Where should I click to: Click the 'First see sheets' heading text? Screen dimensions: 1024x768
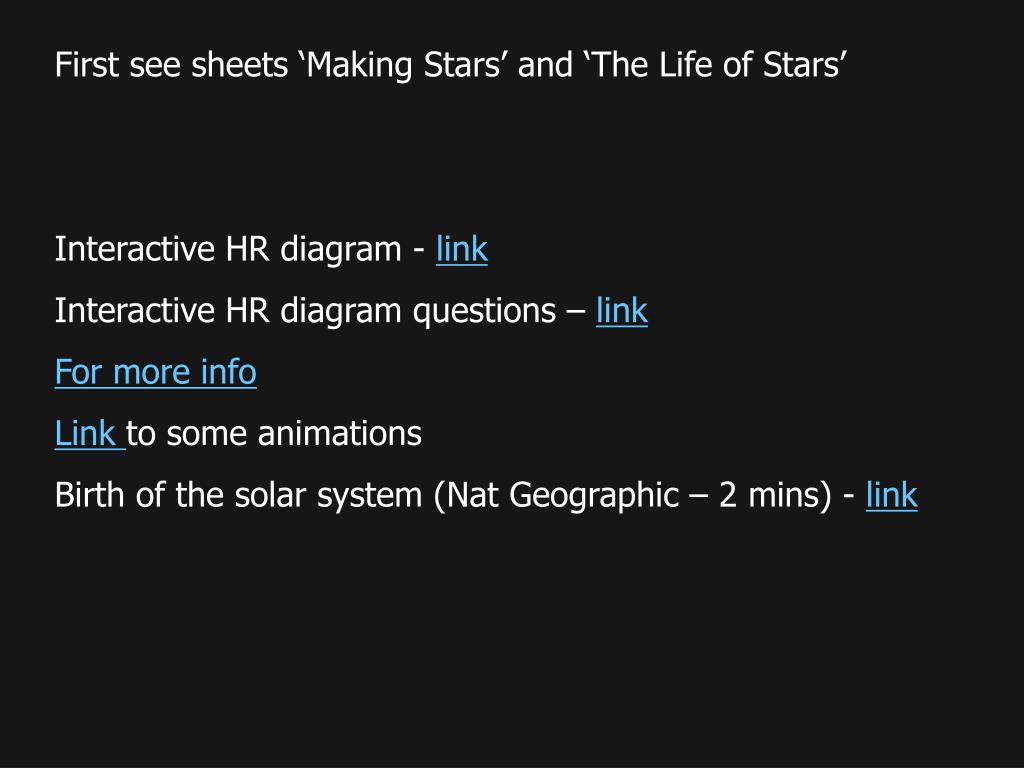click(x=171, y=65)
